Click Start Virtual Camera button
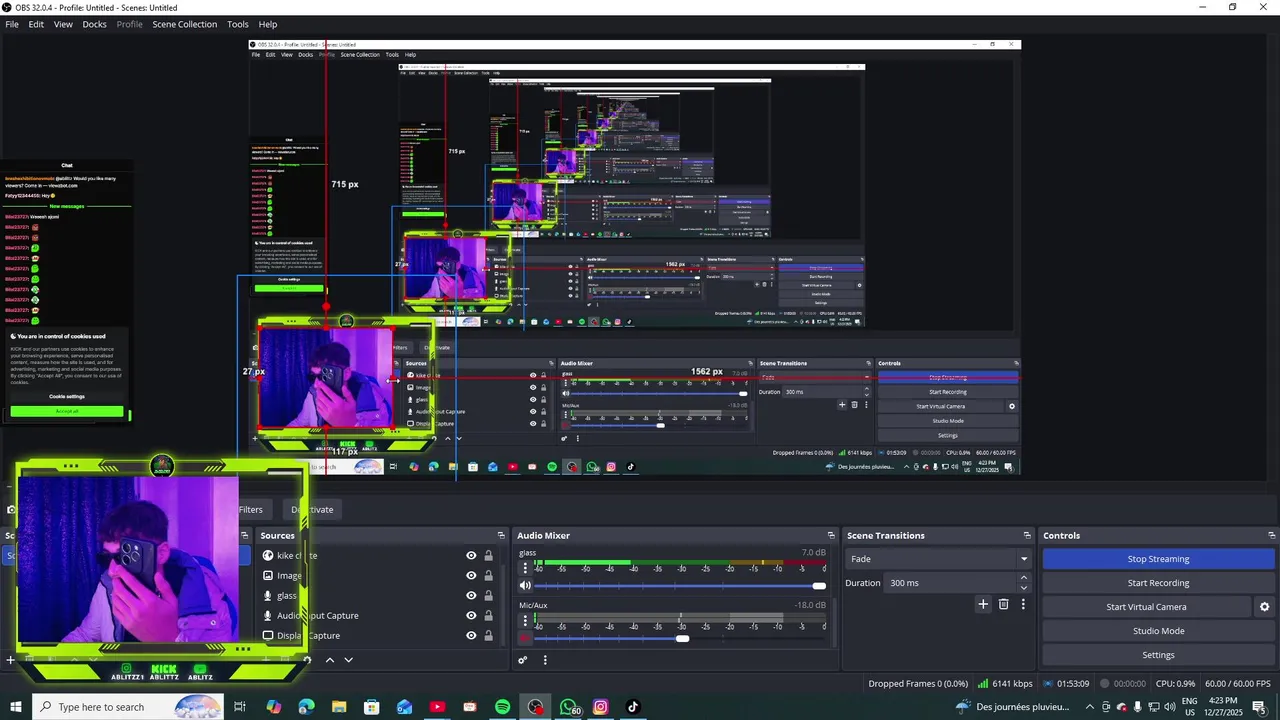 [x=1146, y=607]
